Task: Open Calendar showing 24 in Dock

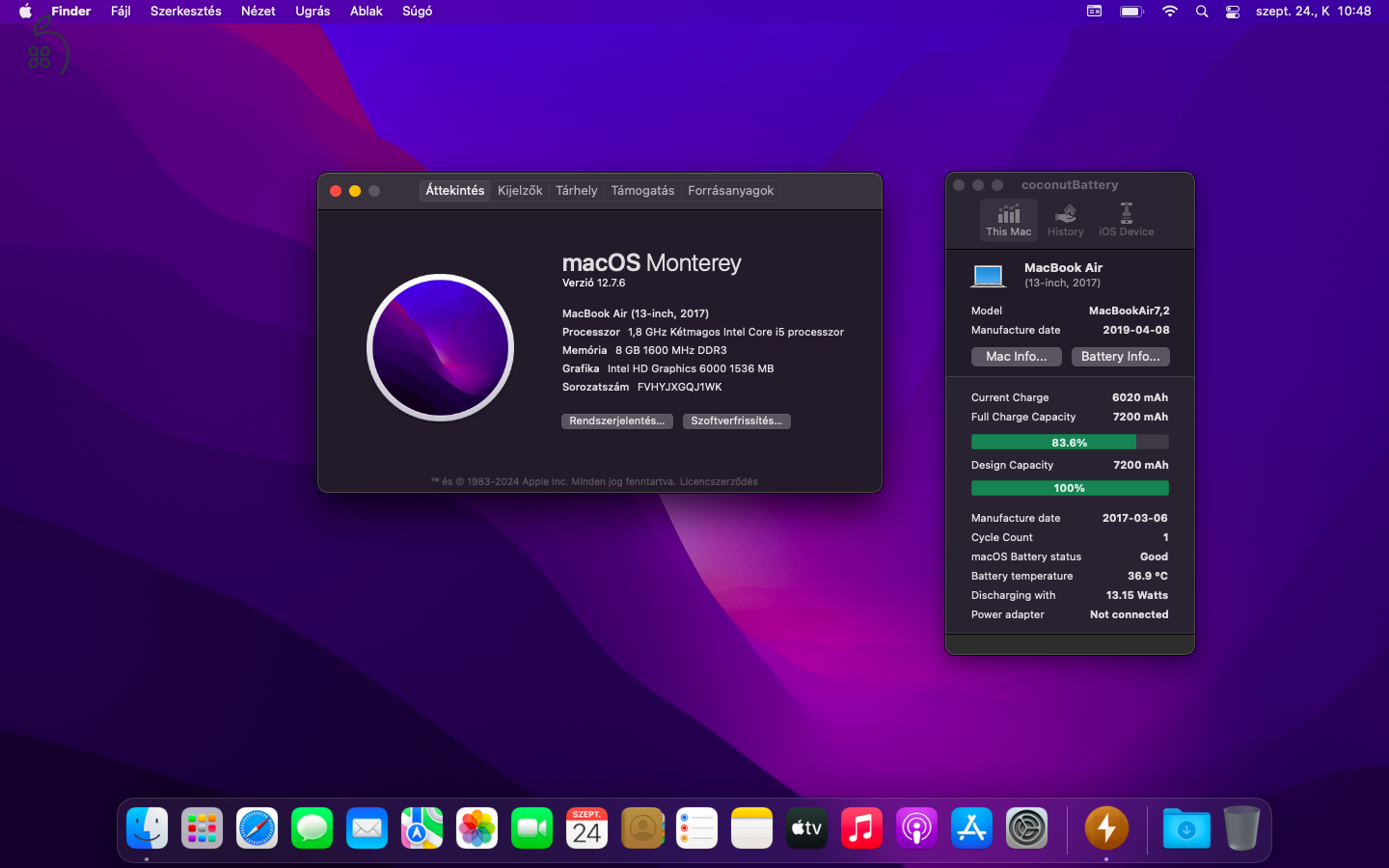Action: (x=586, y=828)
